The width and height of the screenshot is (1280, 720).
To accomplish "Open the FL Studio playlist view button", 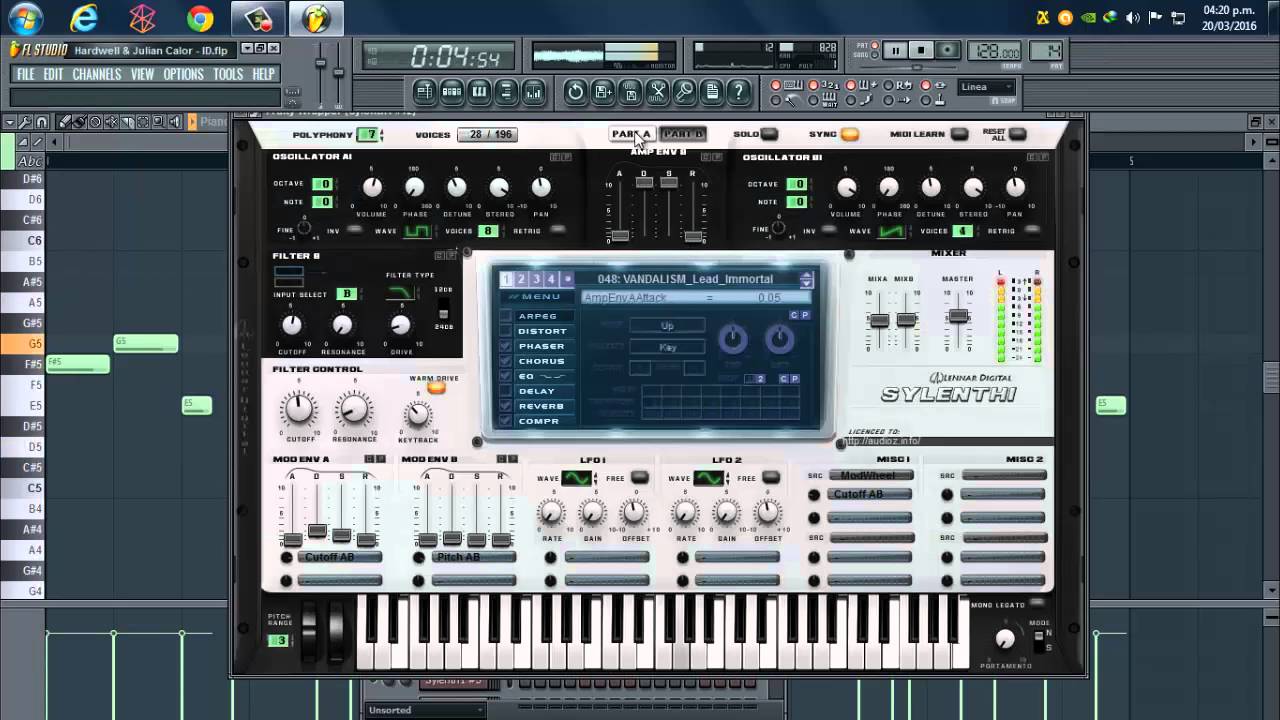I will (x=425, y=92).
